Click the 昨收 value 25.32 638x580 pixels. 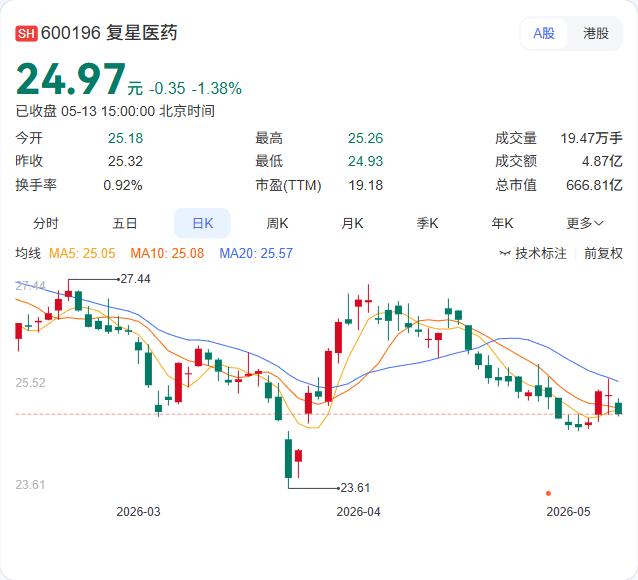tap(125, 161)
